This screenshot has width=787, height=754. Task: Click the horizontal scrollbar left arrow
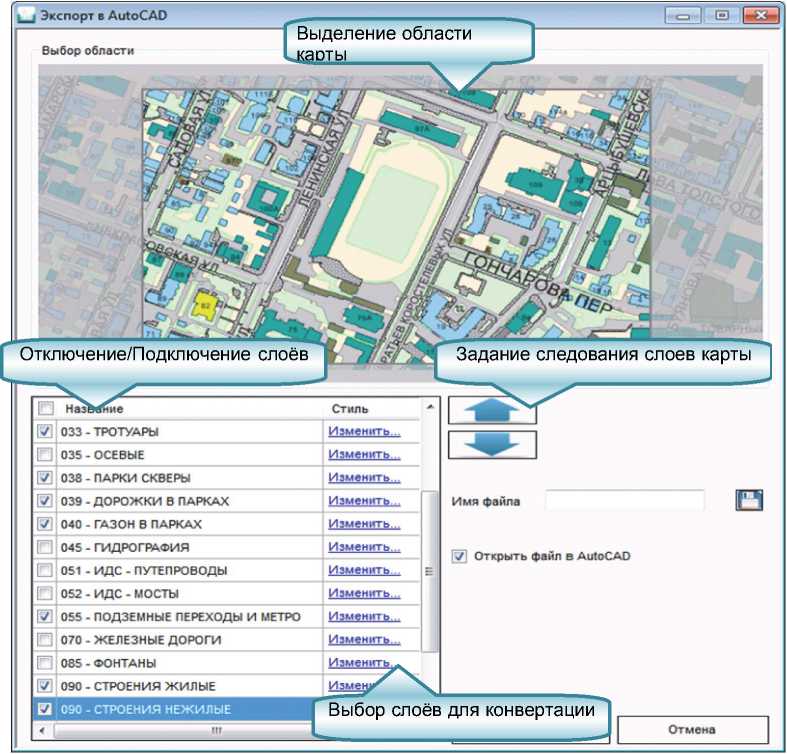42,730
